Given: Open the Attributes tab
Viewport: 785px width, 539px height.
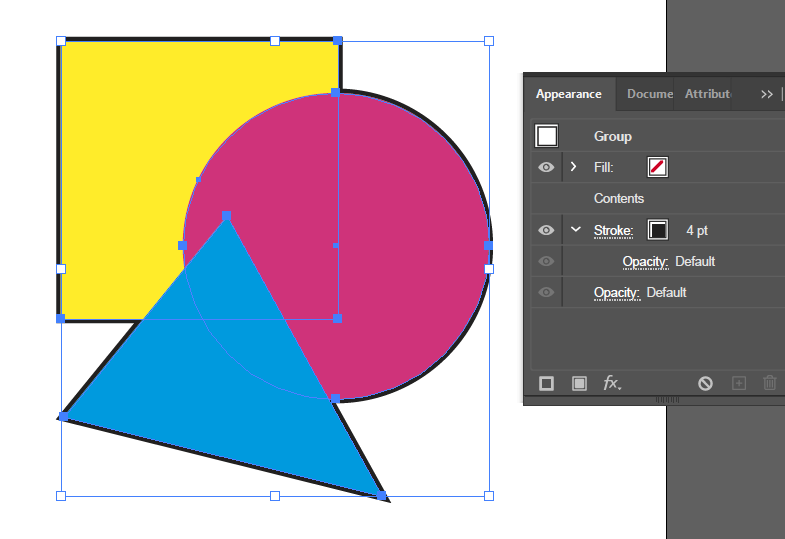Looking at the screenshot, I should click(707, 94).
